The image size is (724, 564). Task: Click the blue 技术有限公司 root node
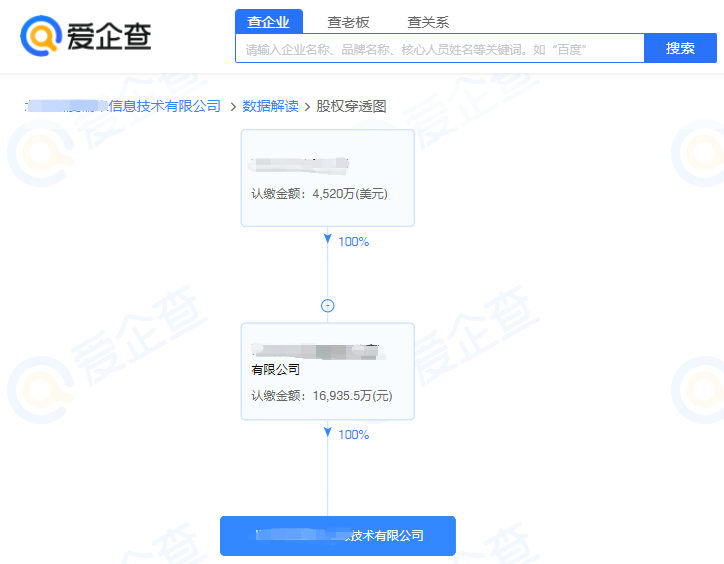click(338, 535)
